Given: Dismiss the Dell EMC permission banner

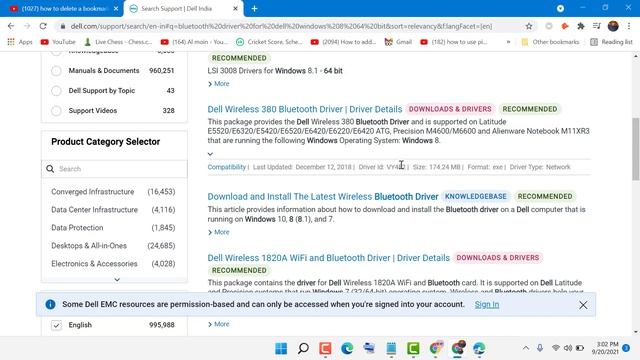Looking at the screenshot, I should [583, 305].
